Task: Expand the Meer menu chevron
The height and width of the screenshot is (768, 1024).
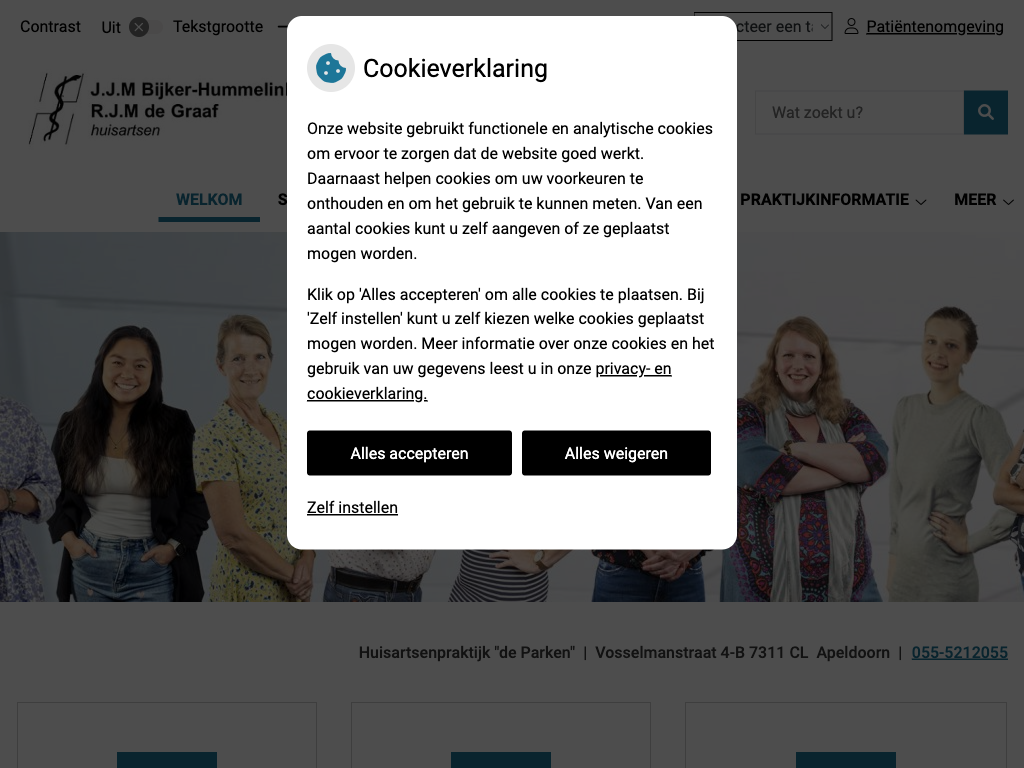Action: pos(1008,202)
